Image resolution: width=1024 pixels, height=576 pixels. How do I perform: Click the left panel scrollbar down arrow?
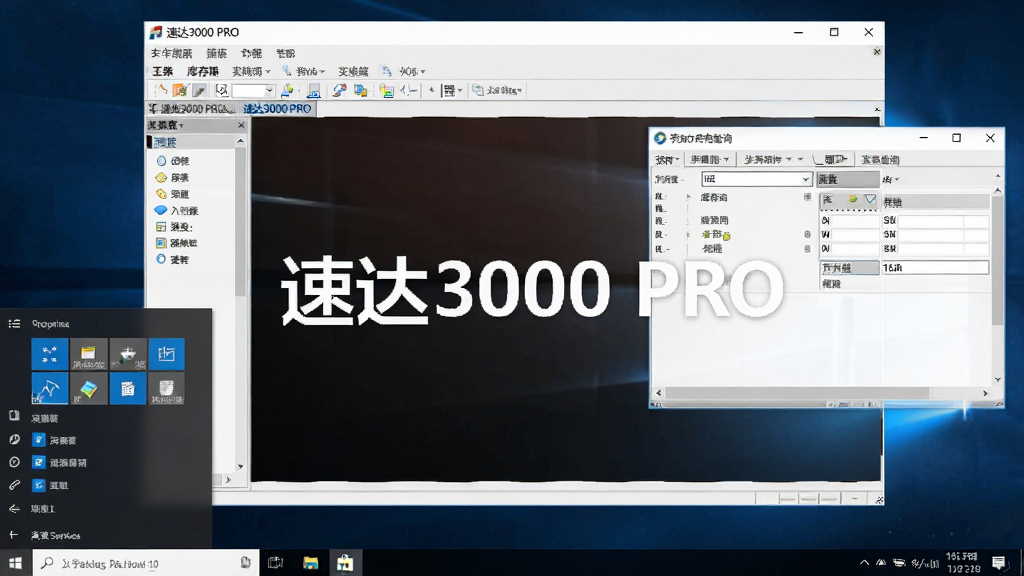240,466
